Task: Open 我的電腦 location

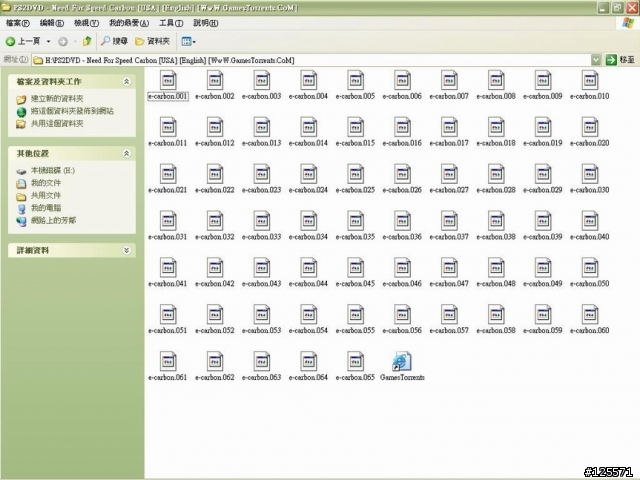Action: click(46, 208)
